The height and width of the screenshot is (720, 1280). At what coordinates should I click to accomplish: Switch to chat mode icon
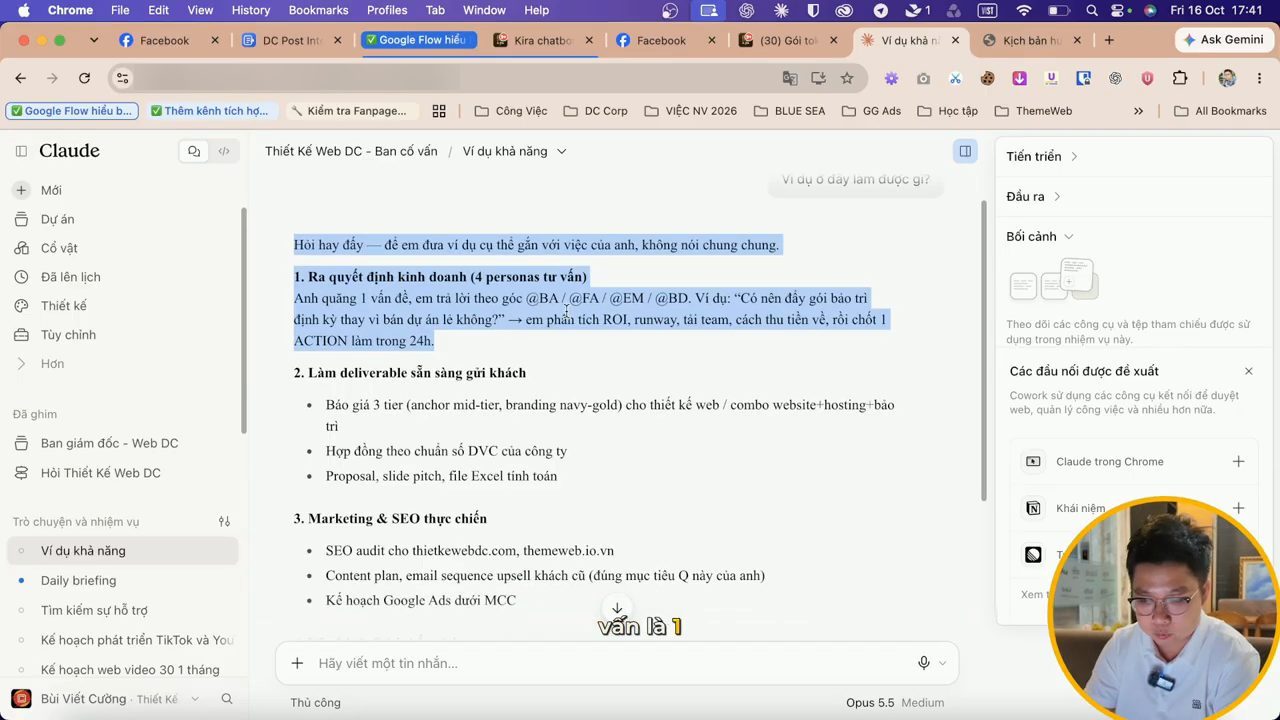[194, 151]
